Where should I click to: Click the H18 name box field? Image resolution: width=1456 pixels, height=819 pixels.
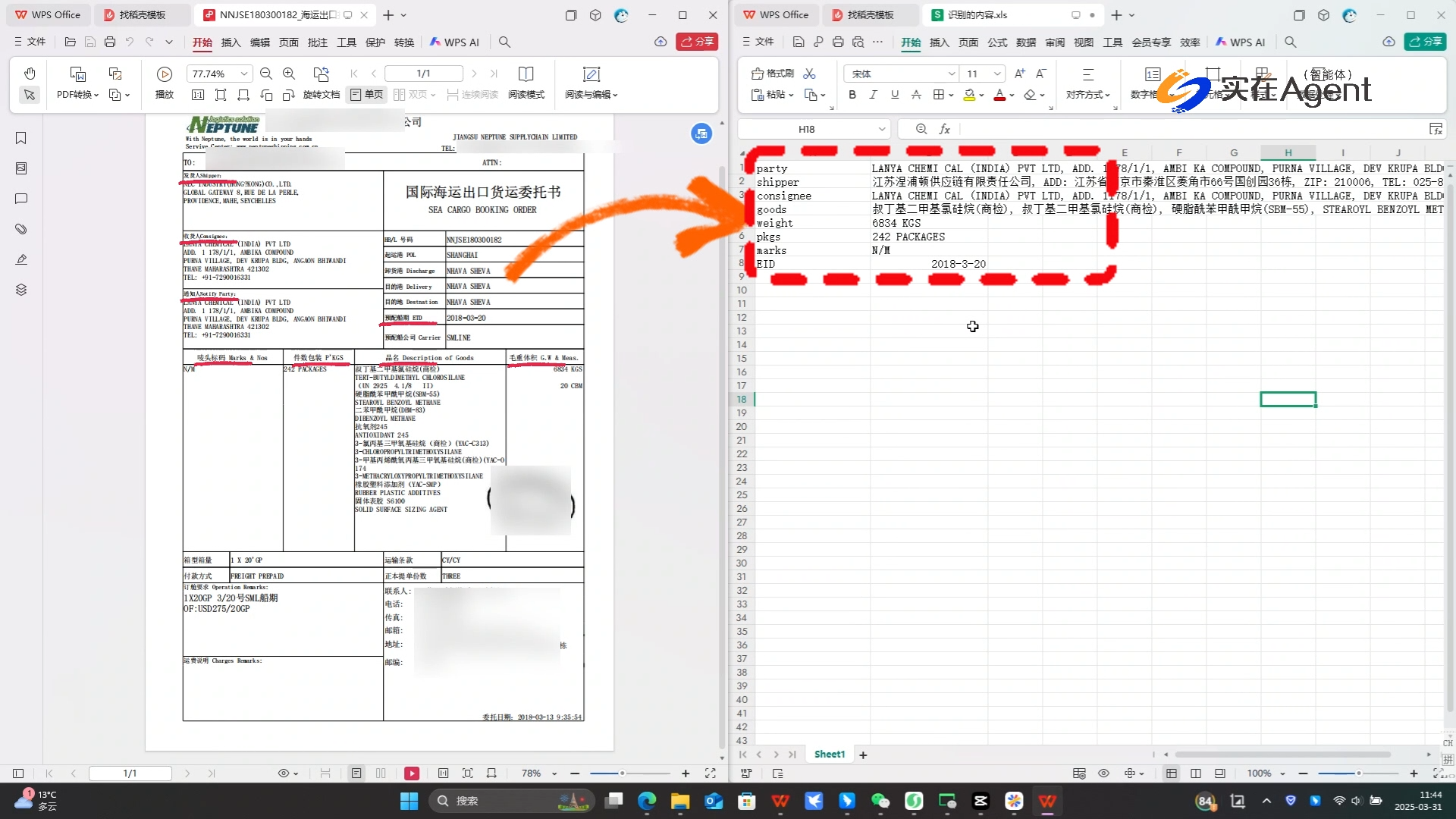click(x=806, y=129)
